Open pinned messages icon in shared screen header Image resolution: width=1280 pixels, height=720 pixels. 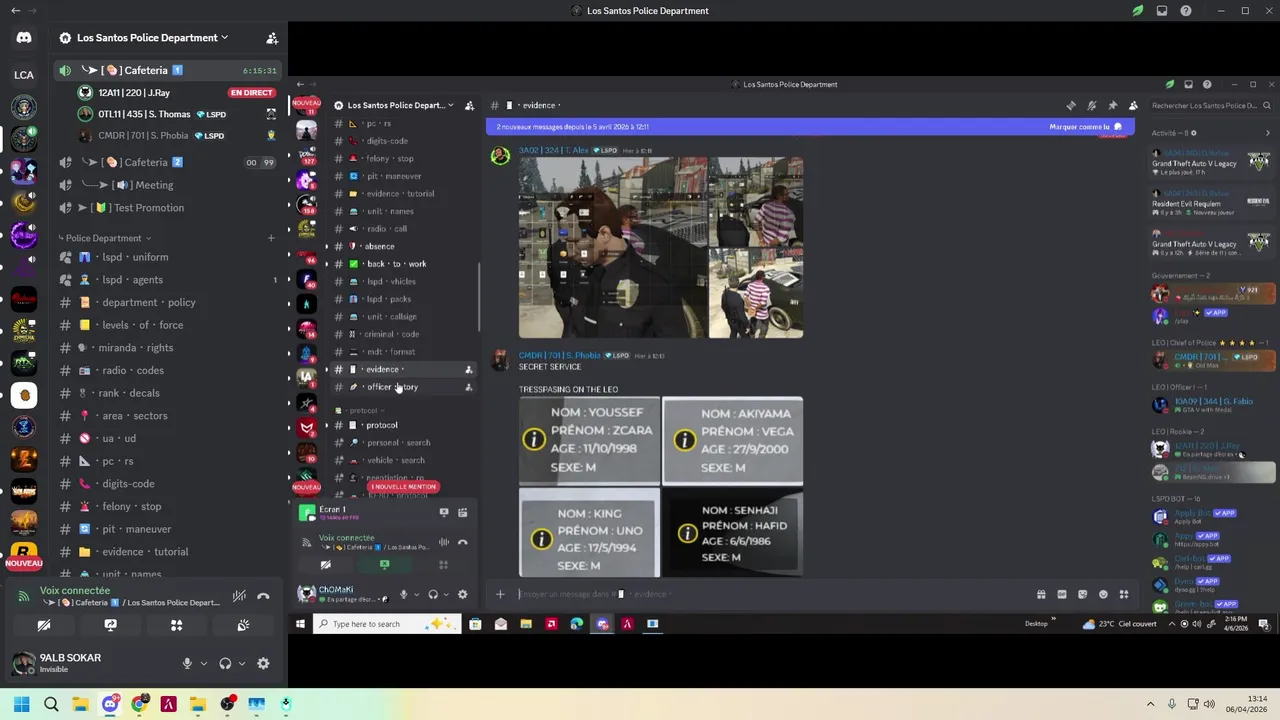[x=1112, y=105]
